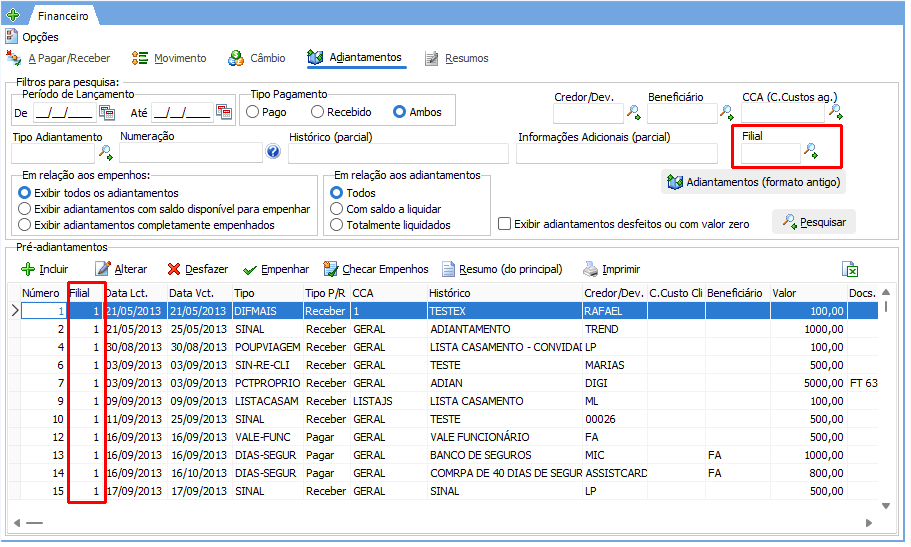Click the Até date input field

pyautogui.click(x=182, y=112)
